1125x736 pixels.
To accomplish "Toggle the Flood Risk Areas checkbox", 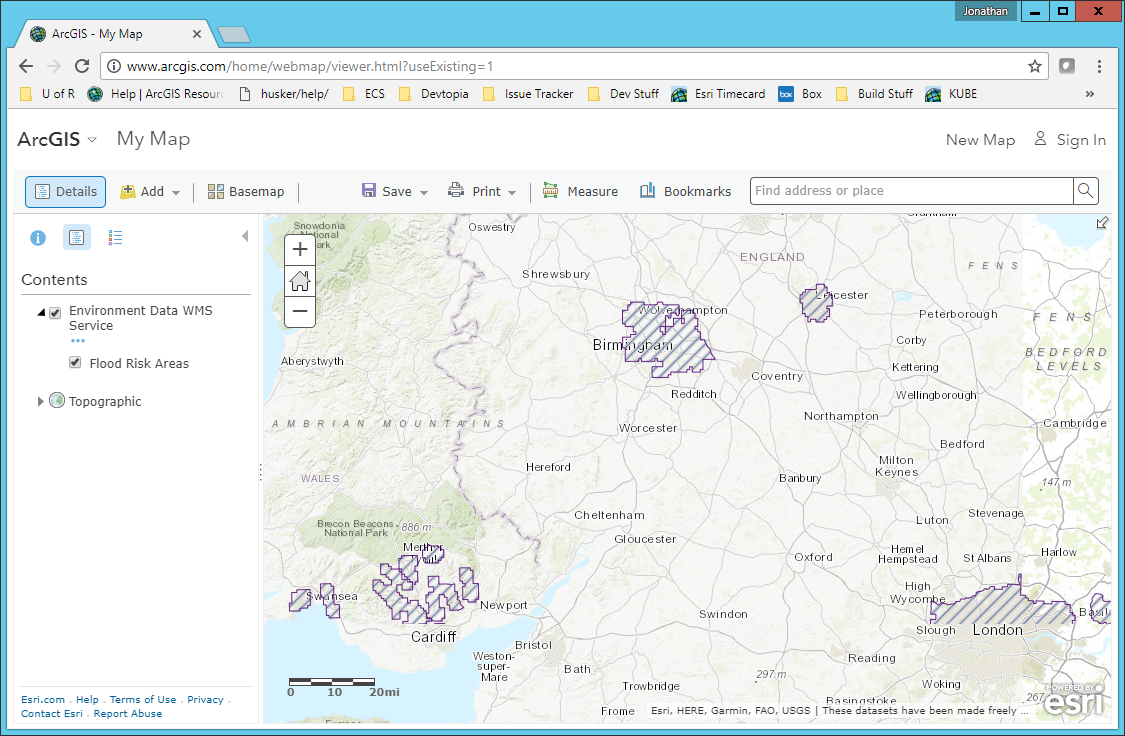I will tap(75, 363).
